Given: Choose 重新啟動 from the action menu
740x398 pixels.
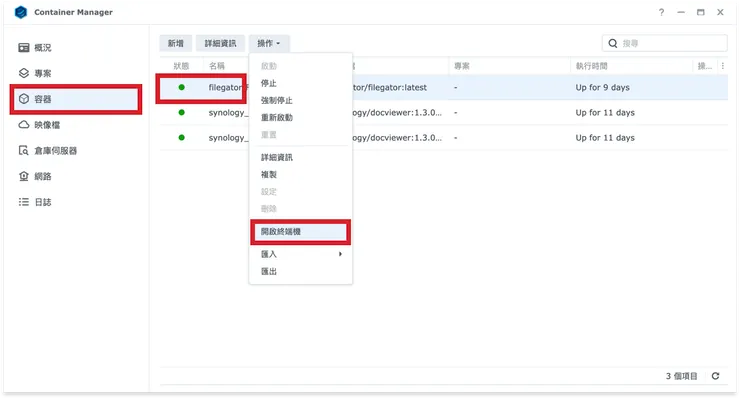Looking at the screenshot, I should [x=301, y=118].
